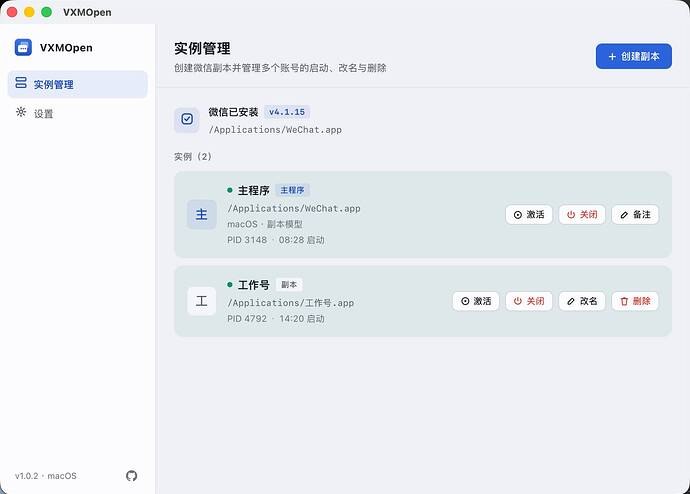Screen dimensions: 690x494
Task: Click the 主 avatar icon of 主程序
Action: coord(202,215)
